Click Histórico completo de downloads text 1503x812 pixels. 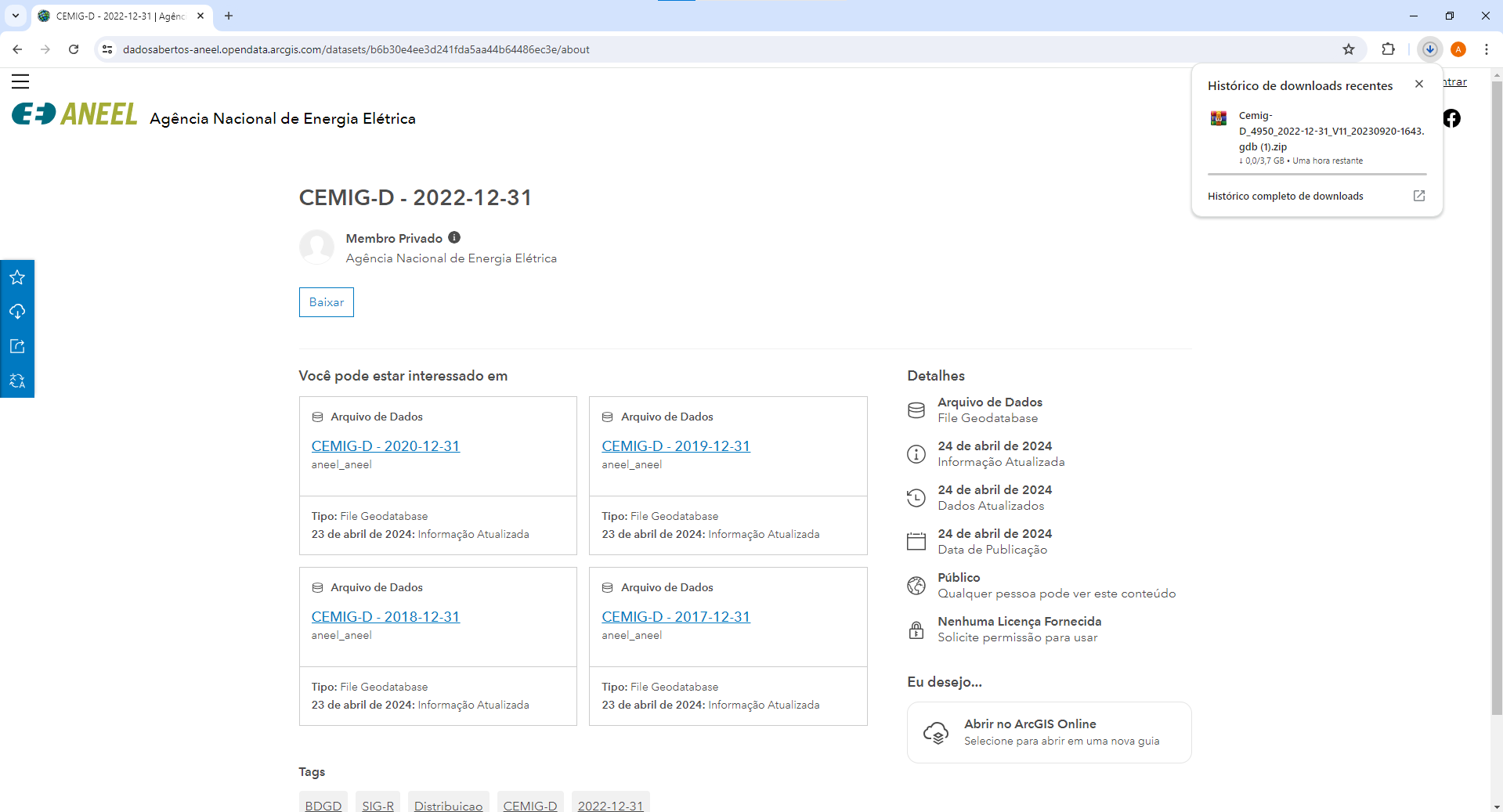click(x=1285, y=196)
